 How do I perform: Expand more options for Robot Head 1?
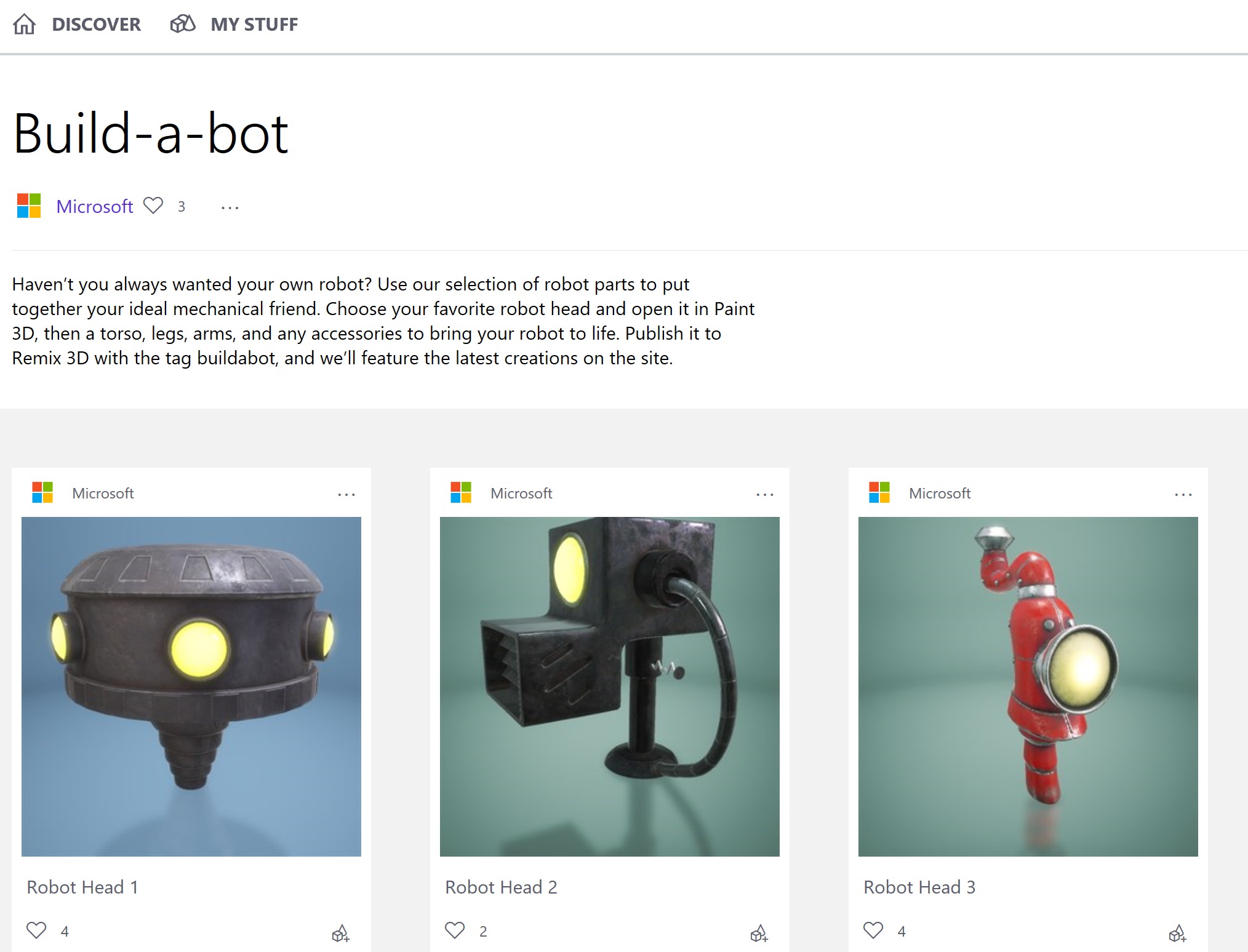(346, 494)
